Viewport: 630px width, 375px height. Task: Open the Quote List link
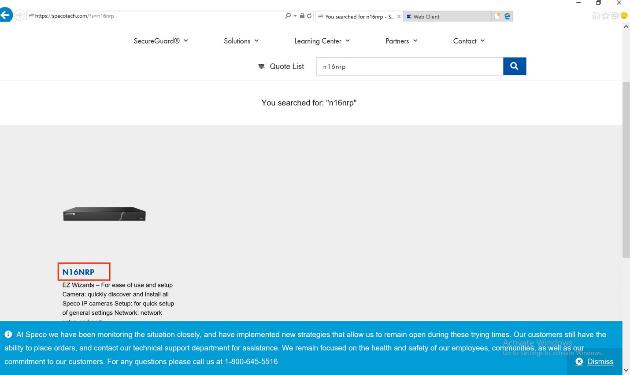tap(286, 66)
